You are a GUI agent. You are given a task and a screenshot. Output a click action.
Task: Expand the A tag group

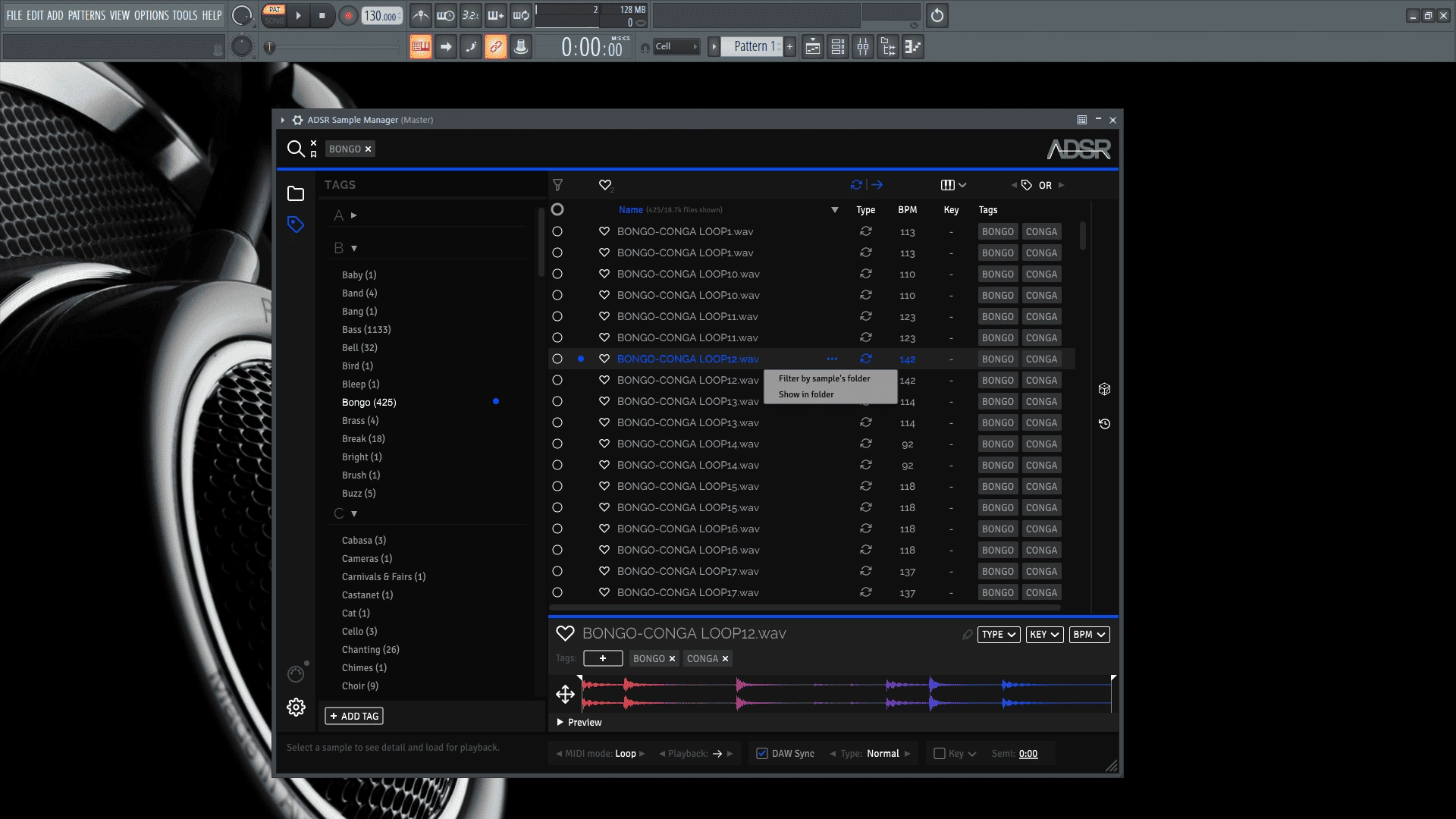pos(354,215)
